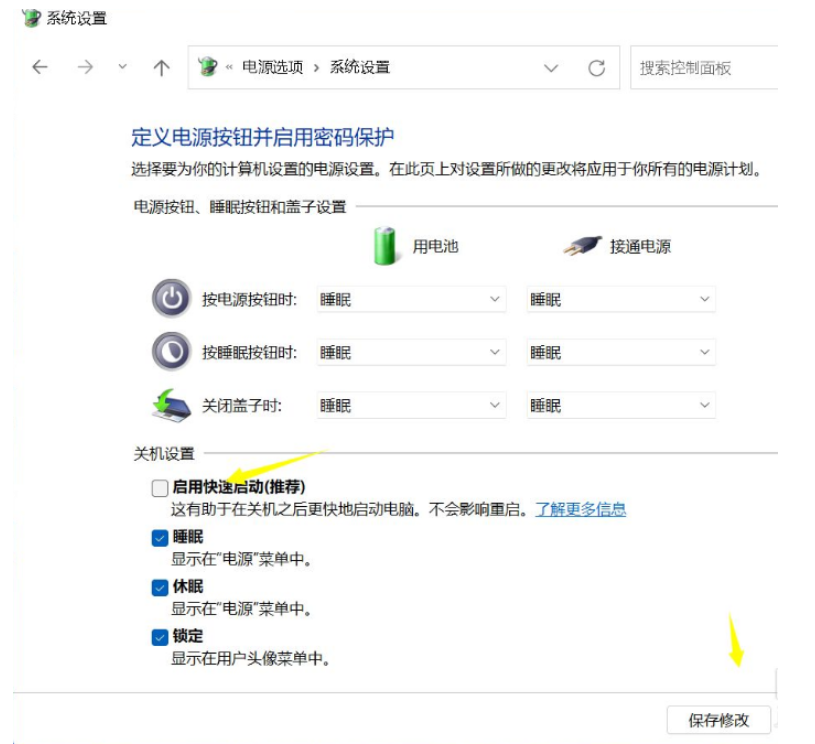The image size is (815, 744).
Task: Select 电源选项 in the breadcrumb
Action: [272, 68]
